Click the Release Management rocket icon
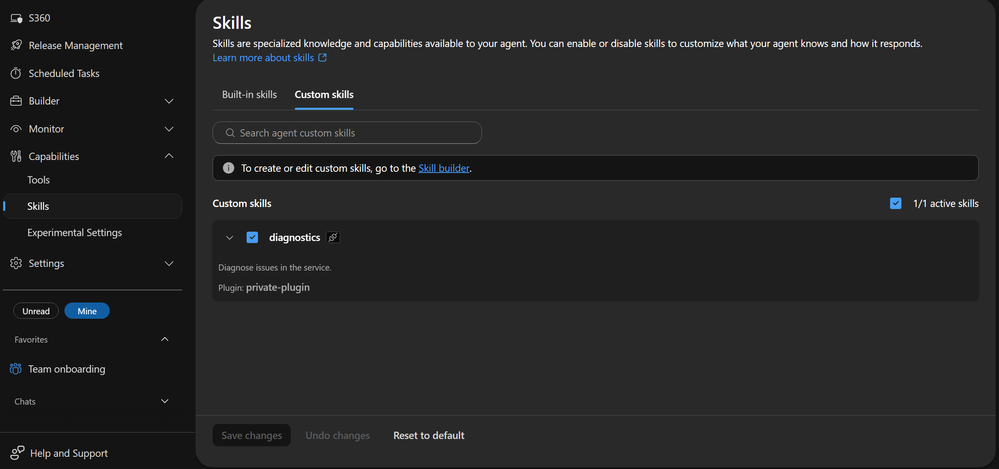Viewport: 999px width, 469px height. coord(17,46)
